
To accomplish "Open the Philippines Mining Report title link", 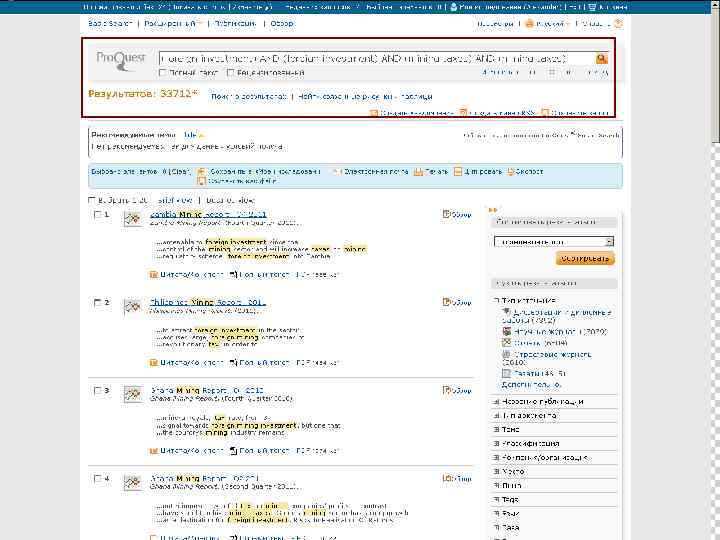I will coord(207,303).
